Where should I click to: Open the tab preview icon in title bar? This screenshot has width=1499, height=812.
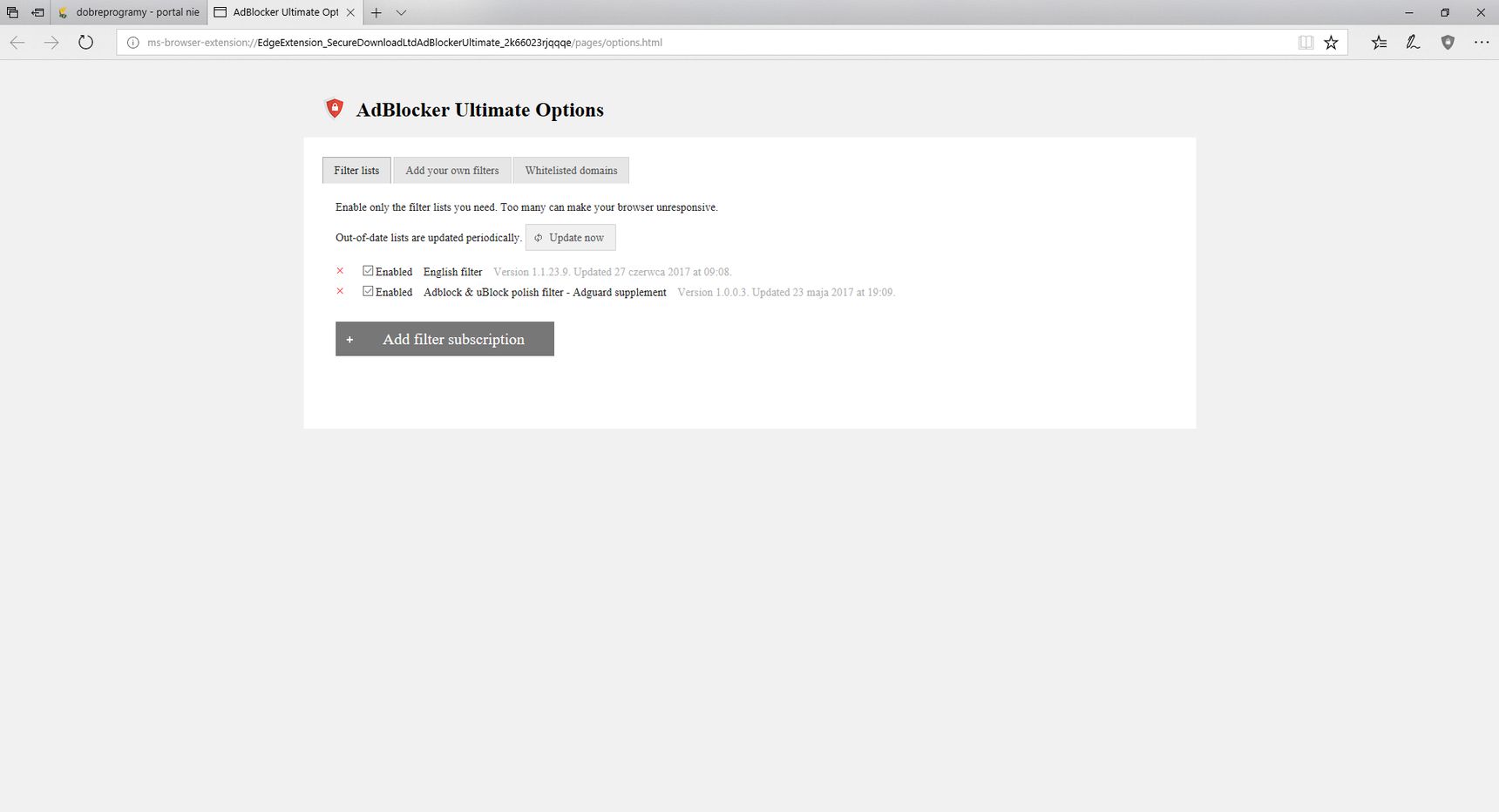coord(12,12)
